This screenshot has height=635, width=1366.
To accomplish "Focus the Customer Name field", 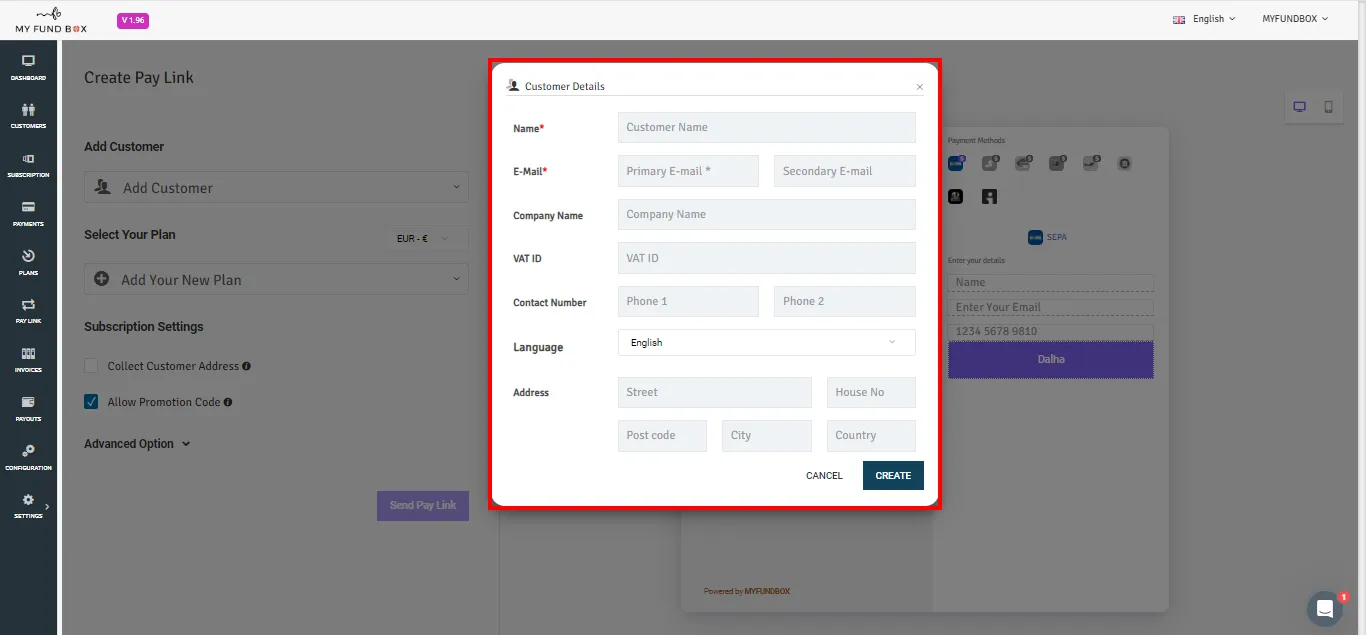I will [767, 127].
